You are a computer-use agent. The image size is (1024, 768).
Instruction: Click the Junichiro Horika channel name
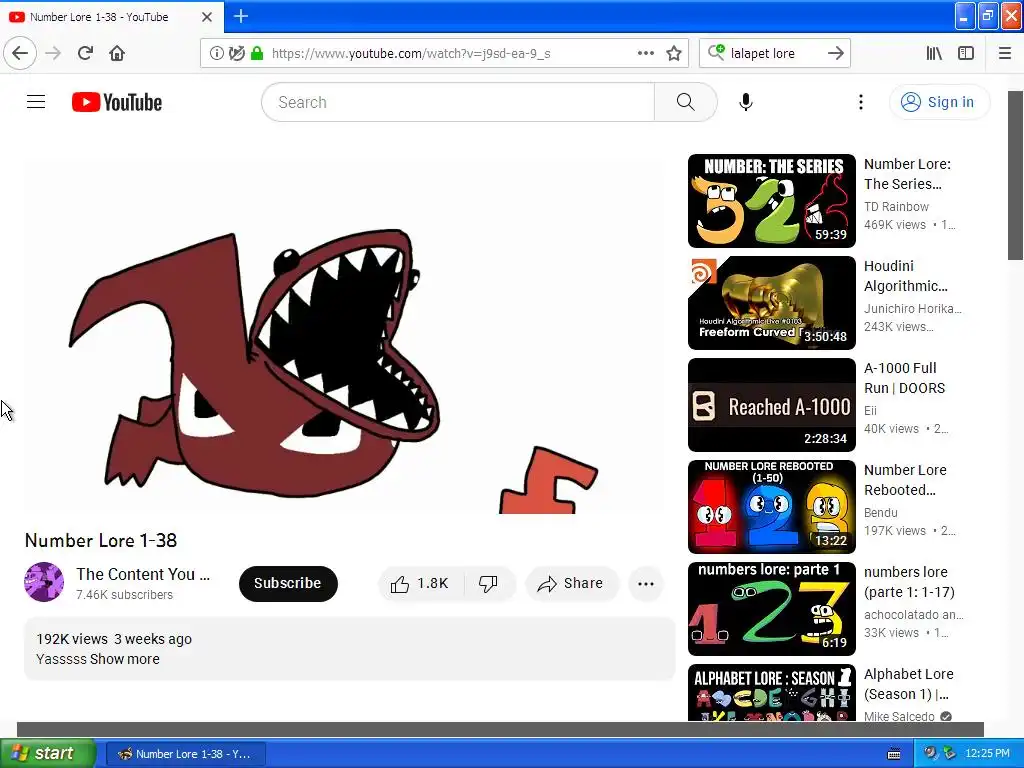click(x=912, y=308)
